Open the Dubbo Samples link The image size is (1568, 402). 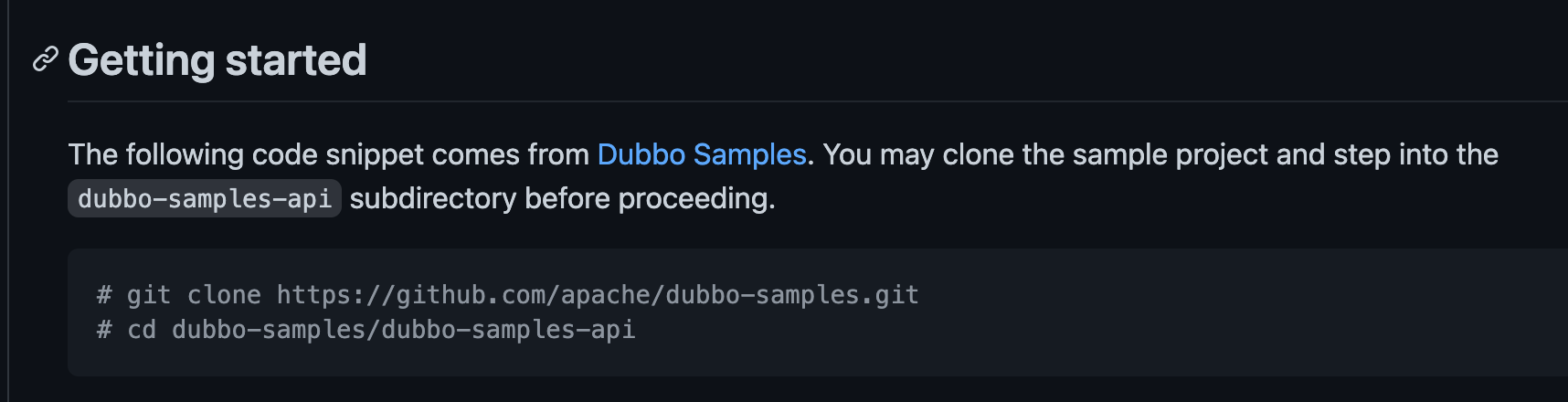[x=701, y=154]
